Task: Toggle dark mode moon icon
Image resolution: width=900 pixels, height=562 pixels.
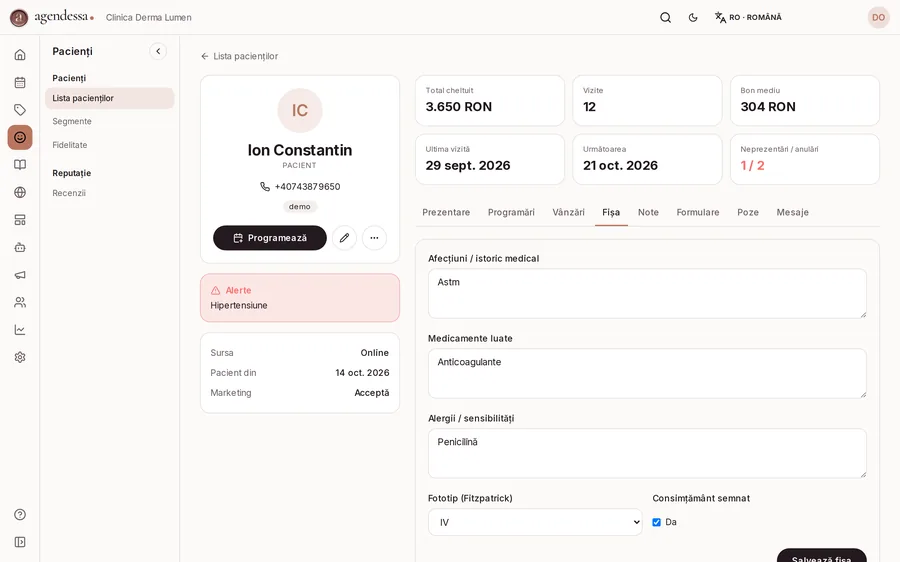Action: click(693, 17)
